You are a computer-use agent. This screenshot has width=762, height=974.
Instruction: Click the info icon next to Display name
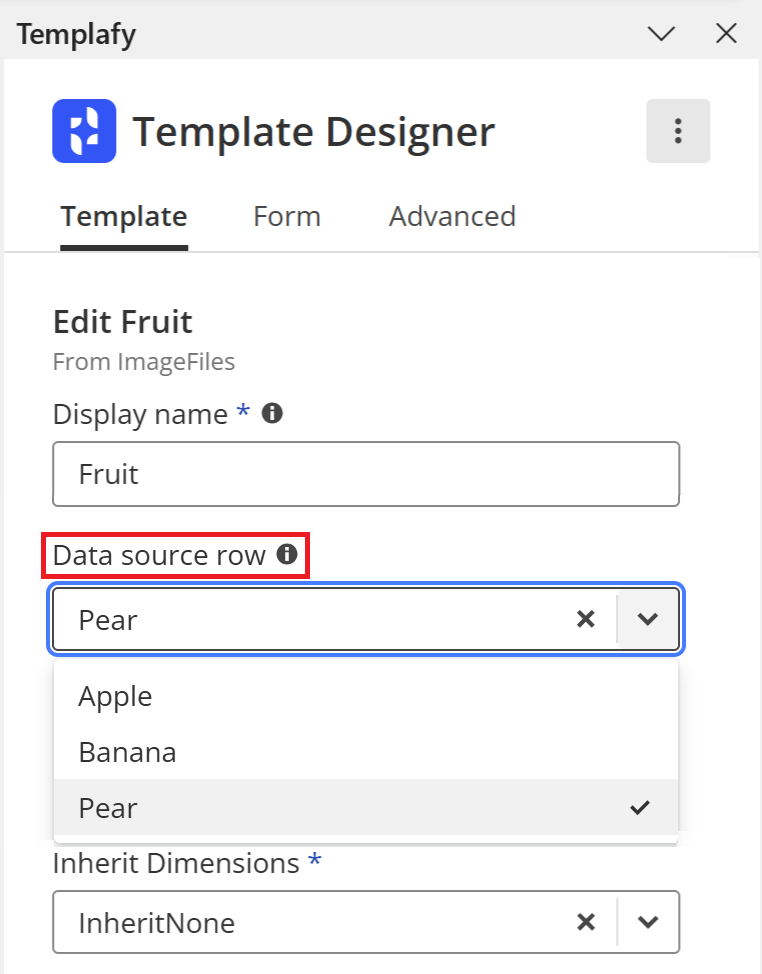coord(270,413)
